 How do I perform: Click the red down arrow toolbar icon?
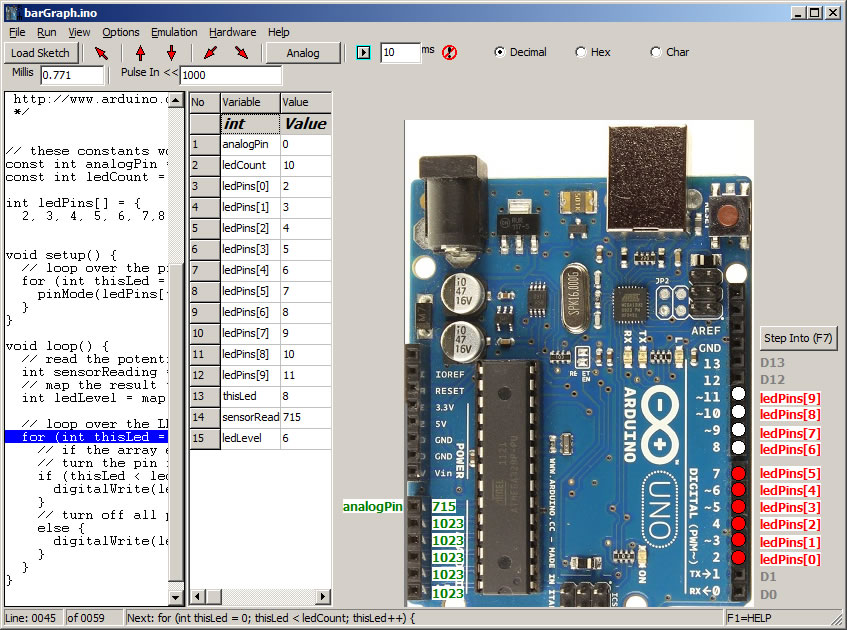171,53
